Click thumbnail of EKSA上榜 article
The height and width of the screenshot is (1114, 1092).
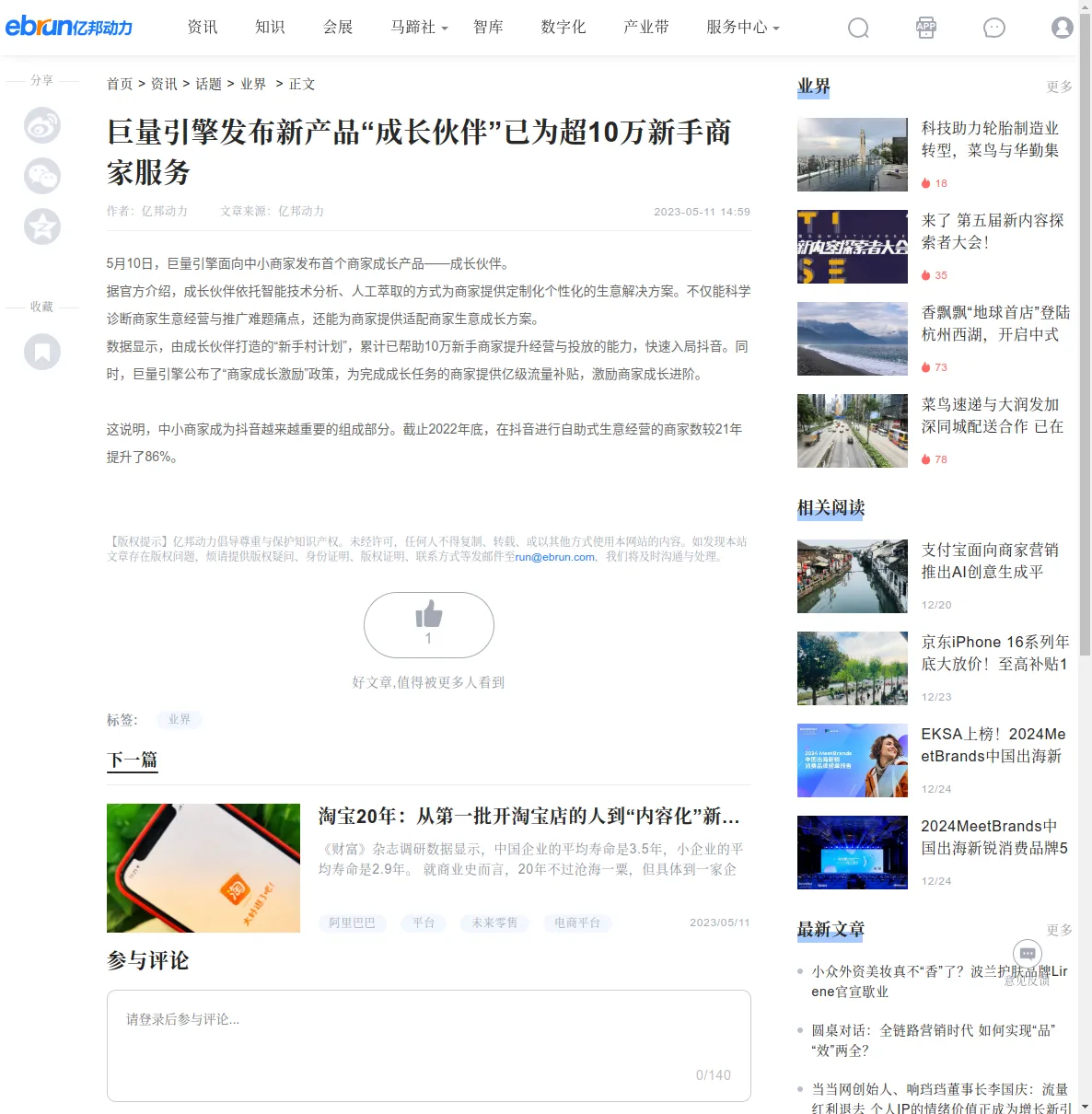click(853, 760)
